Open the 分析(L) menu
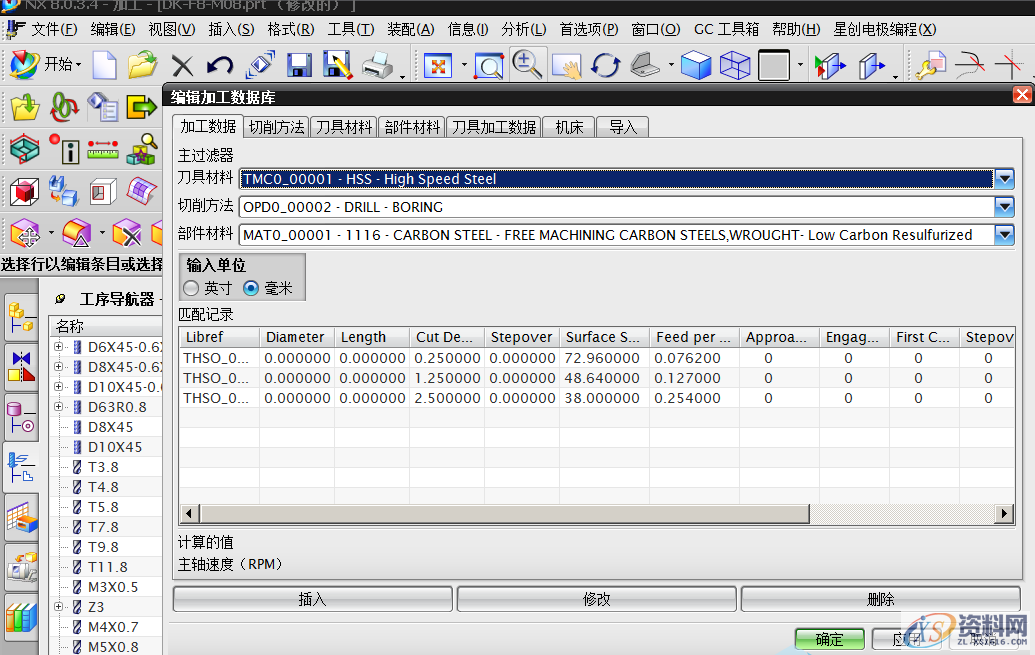 coord(522,29)
